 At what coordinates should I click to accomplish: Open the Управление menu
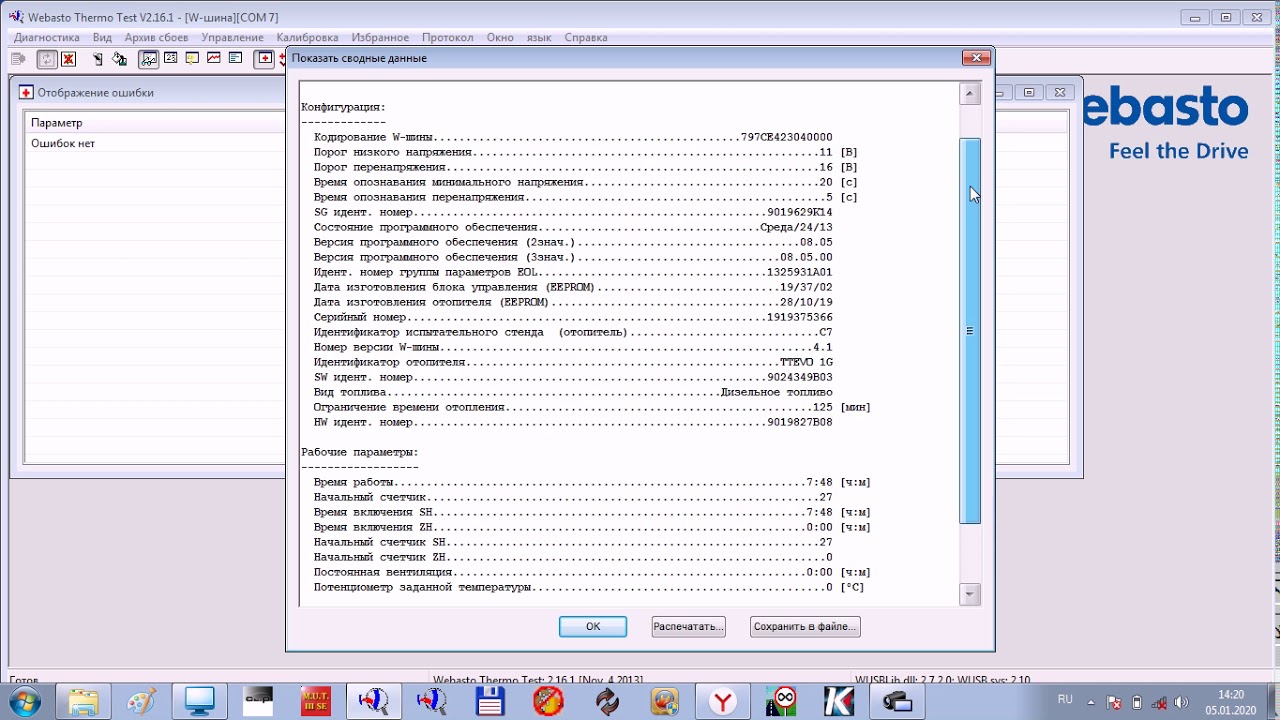[x=232, y=37]
